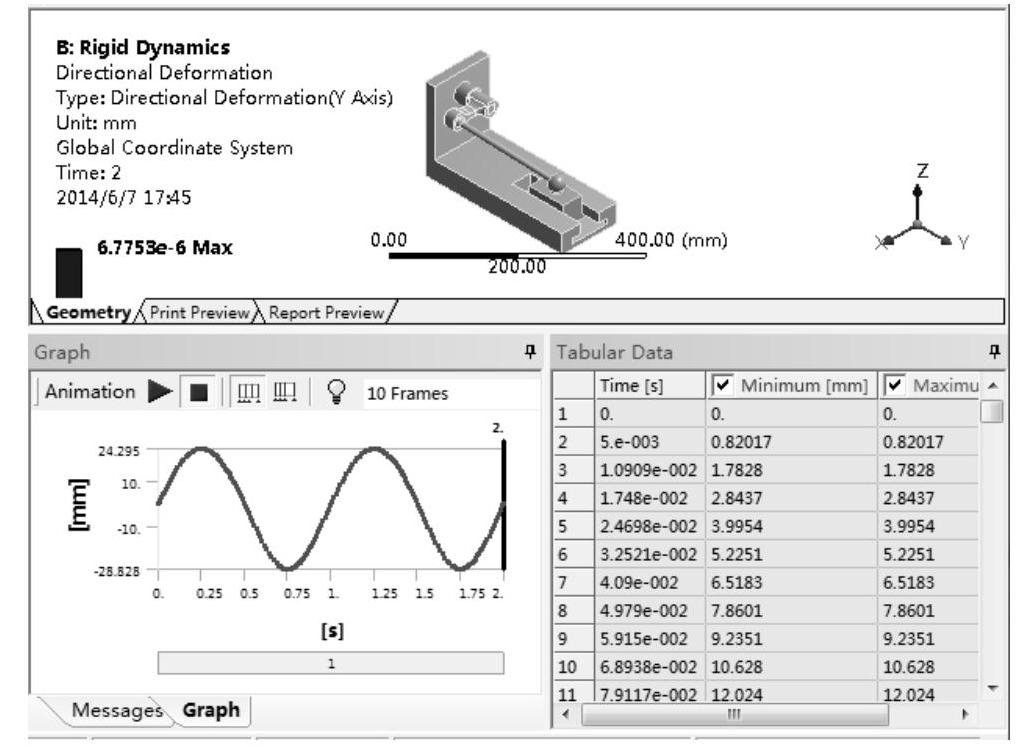The image size is (1030, 756).
Task: Open the 10 Frames dropdown
Action: 410,395
